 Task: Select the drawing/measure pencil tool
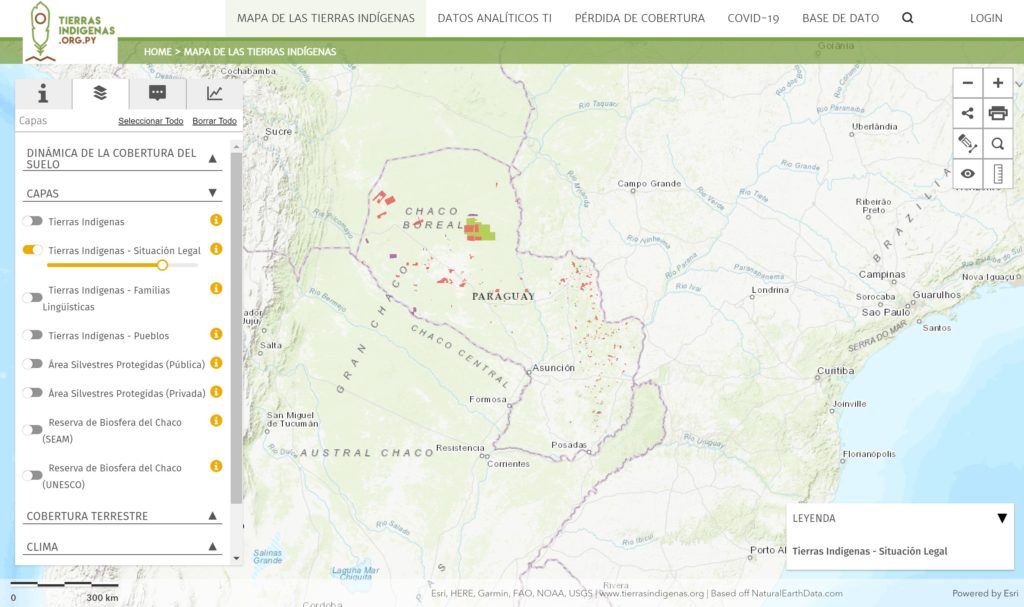pyautogui.click(x=966, y=143)
